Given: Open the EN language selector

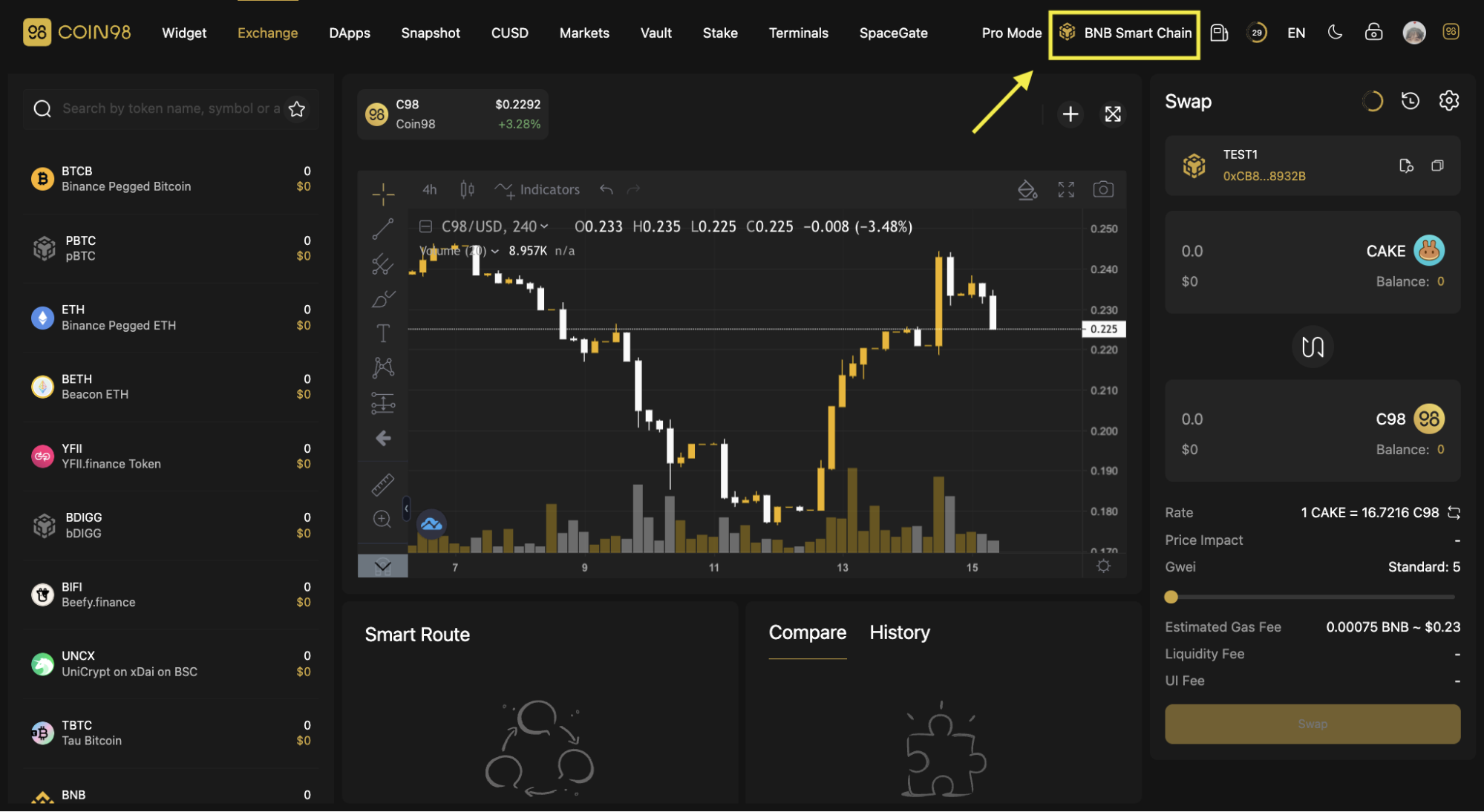Looking at the screenshot, I should 1296,33.
